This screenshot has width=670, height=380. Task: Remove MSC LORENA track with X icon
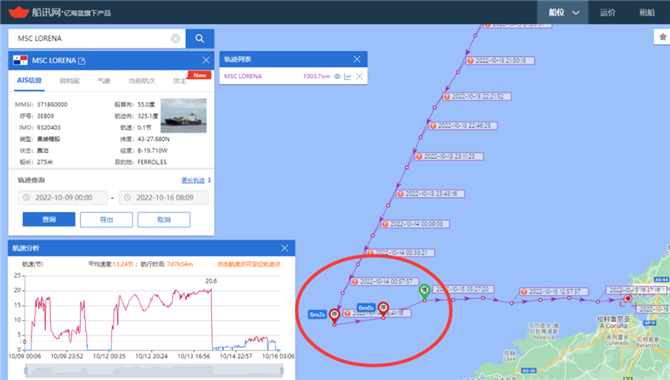(x=359, y=77)
